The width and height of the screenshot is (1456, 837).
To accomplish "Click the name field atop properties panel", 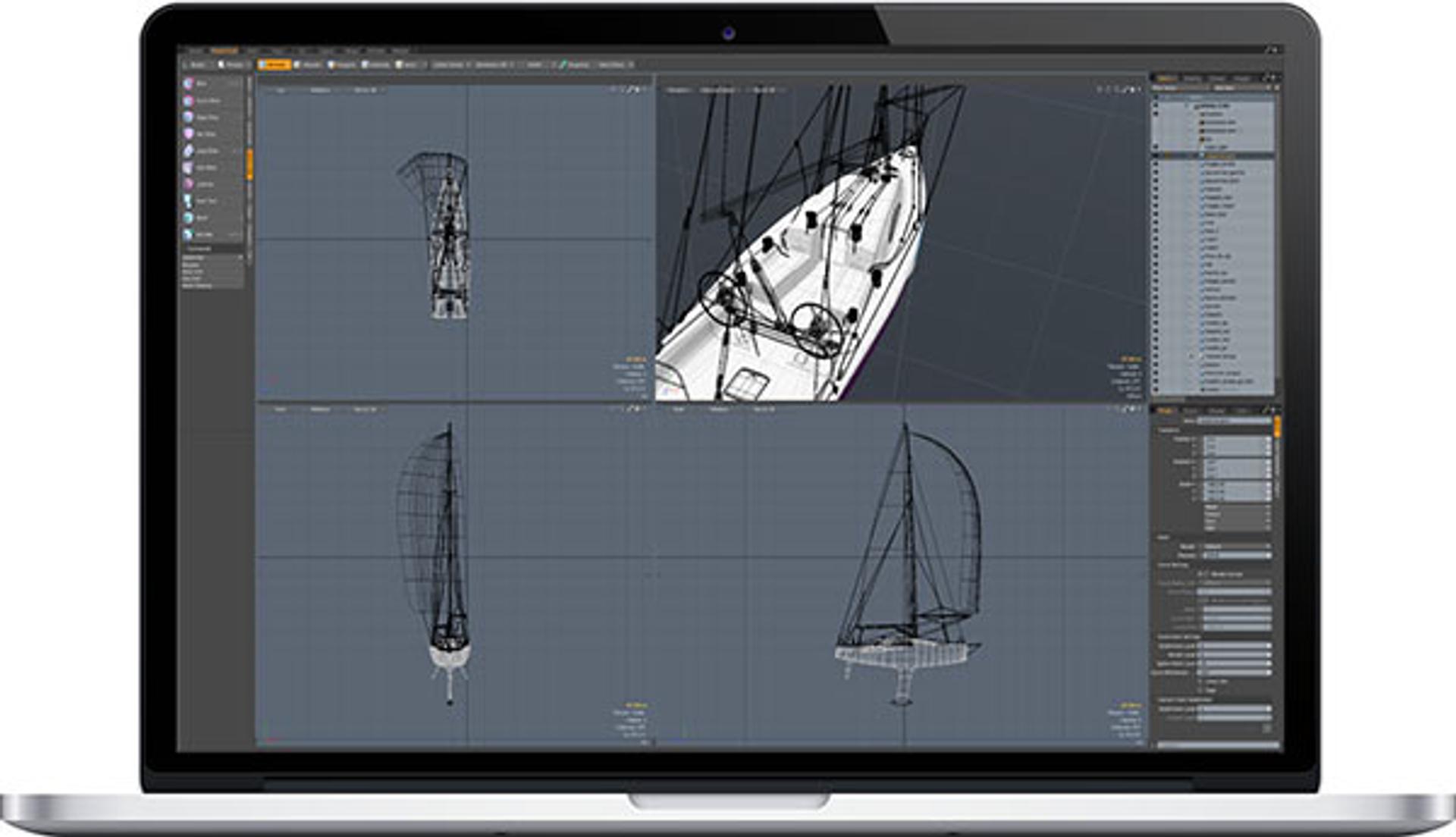I will [1234, 420].
